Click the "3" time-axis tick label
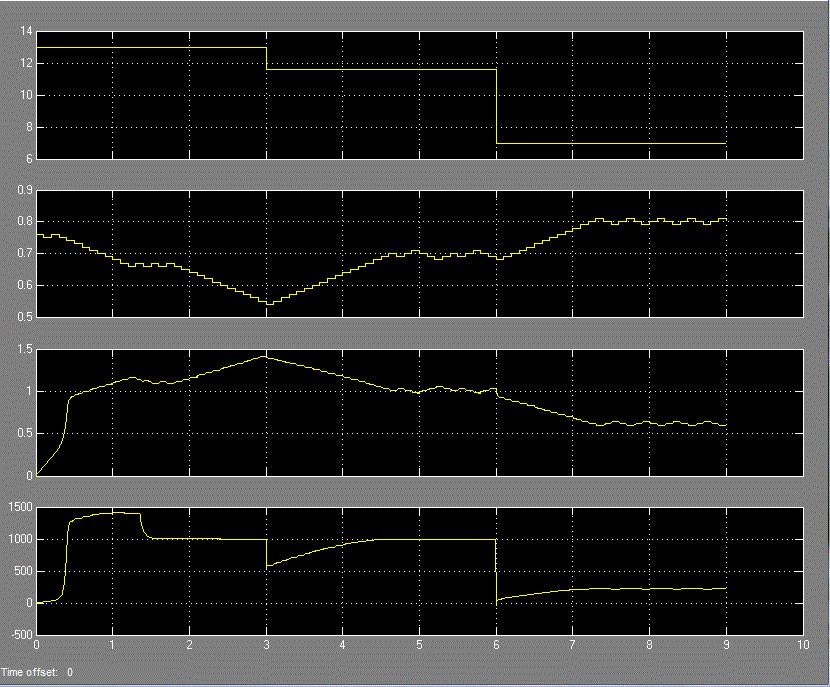The width and height of the screenshot is (830, 687). 266,645
